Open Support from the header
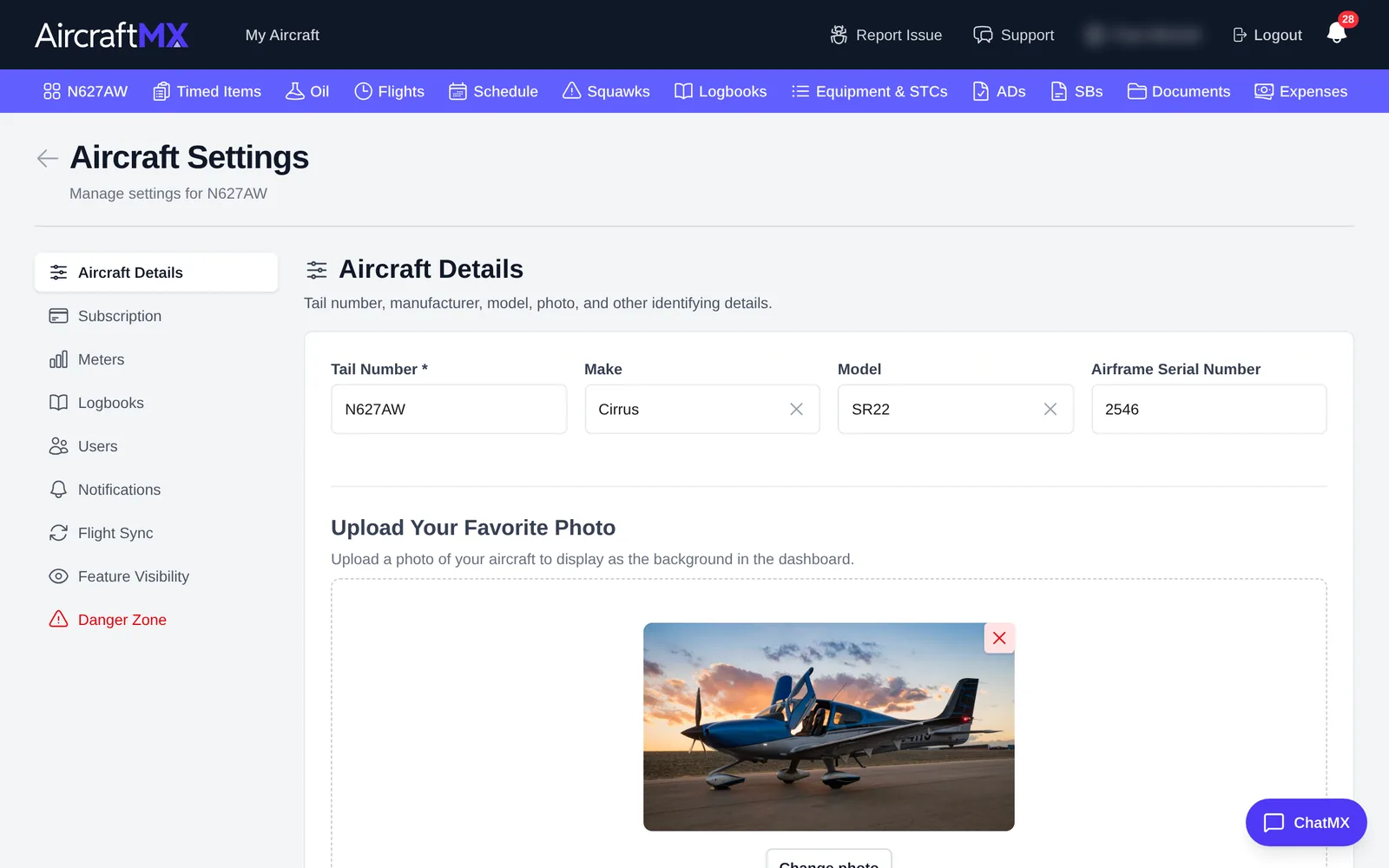Viewport: 1389px width, 868px height. (x=1013, y=35)
